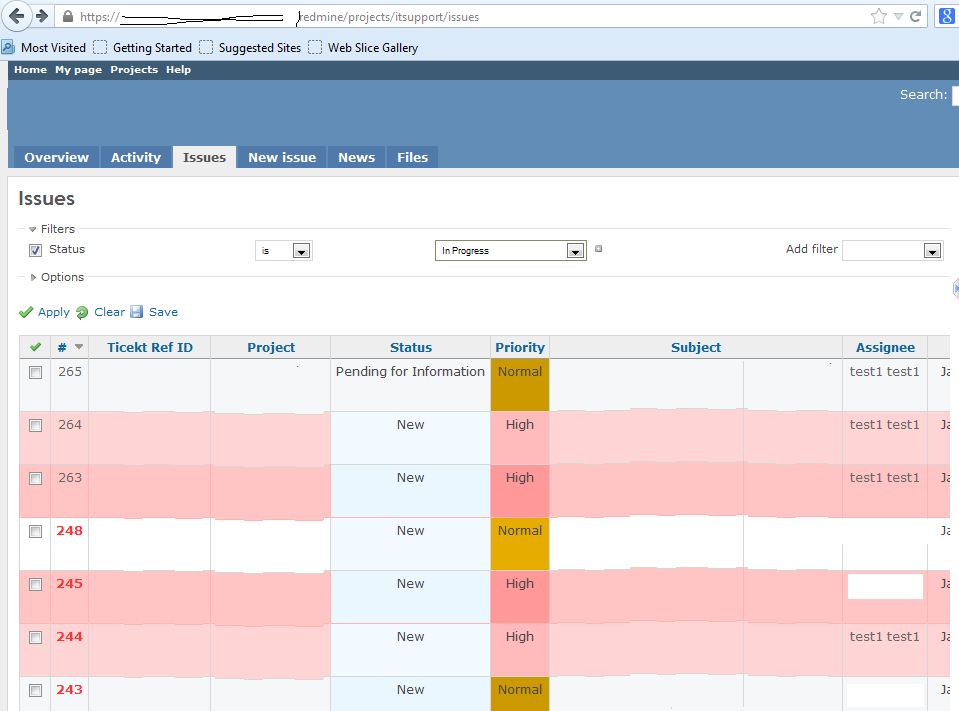Open the Files tab
Screen dimensions: 959x711
point(412,157)
